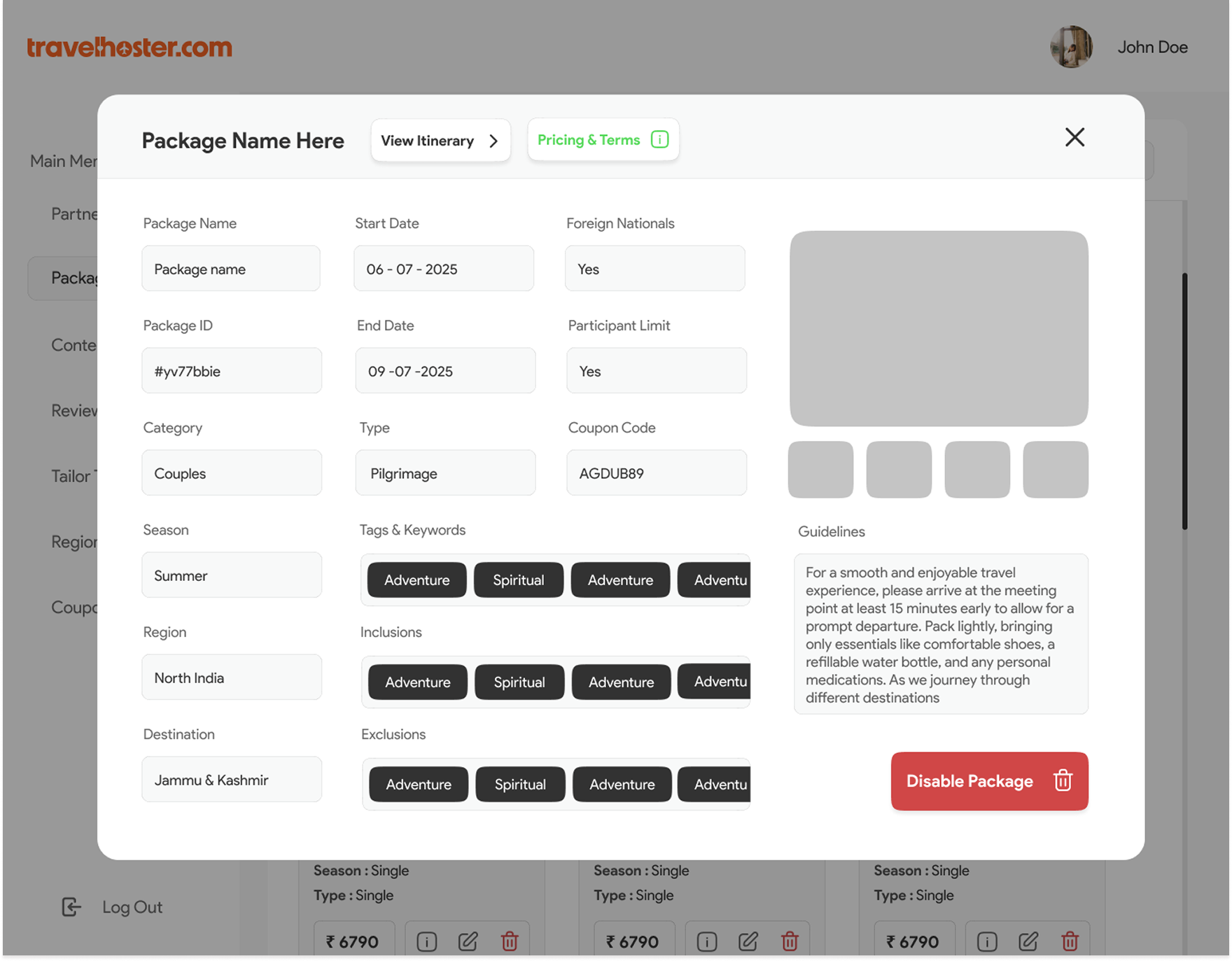The height and width of the screenshot is (961, 1232).
Task: Open John Doe profile avatar
Action: point(1071,47)
